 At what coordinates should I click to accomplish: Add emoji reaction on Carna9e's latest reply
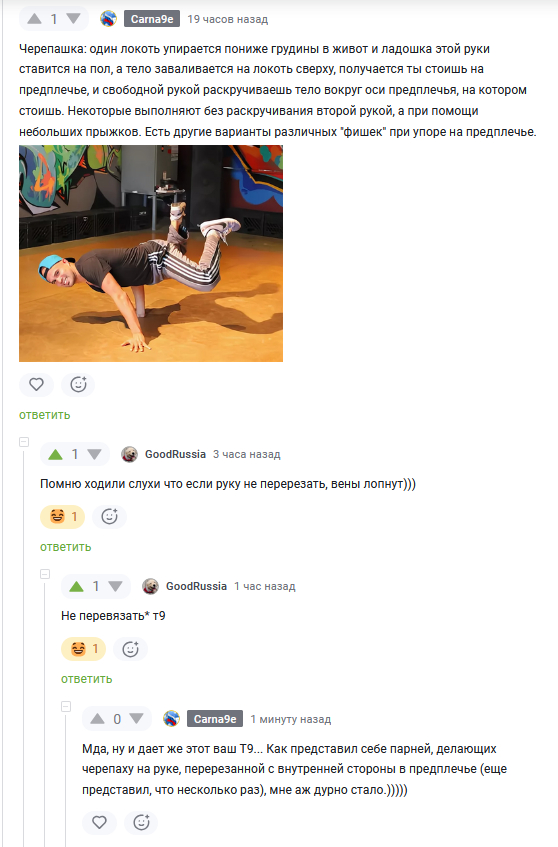[142, 822]
